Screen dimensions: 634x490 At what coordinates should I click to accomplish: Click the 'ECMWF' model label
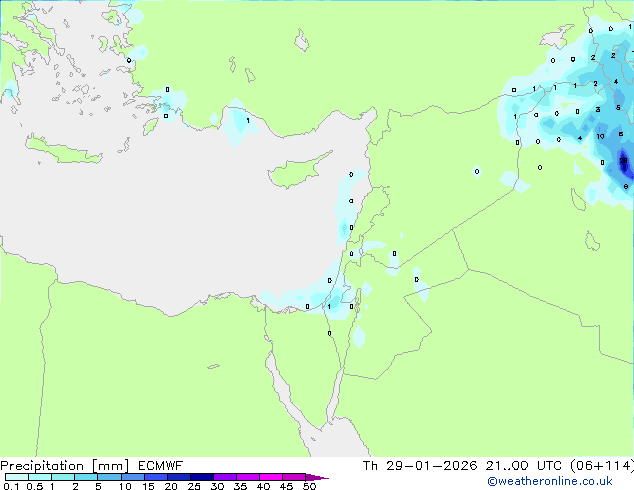click(x=161, y=466)
